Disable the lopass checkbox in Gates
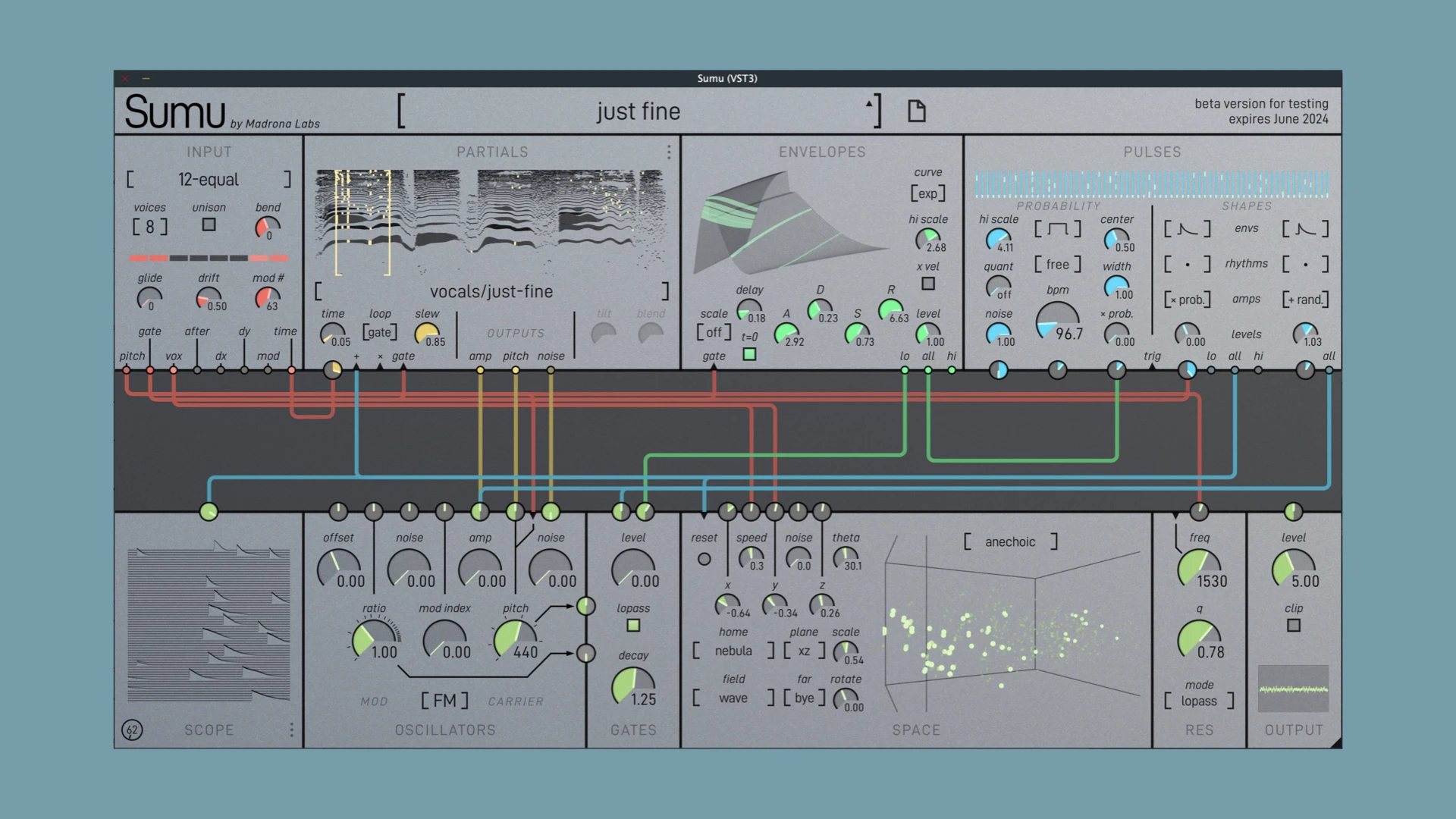 coord(633,626)
